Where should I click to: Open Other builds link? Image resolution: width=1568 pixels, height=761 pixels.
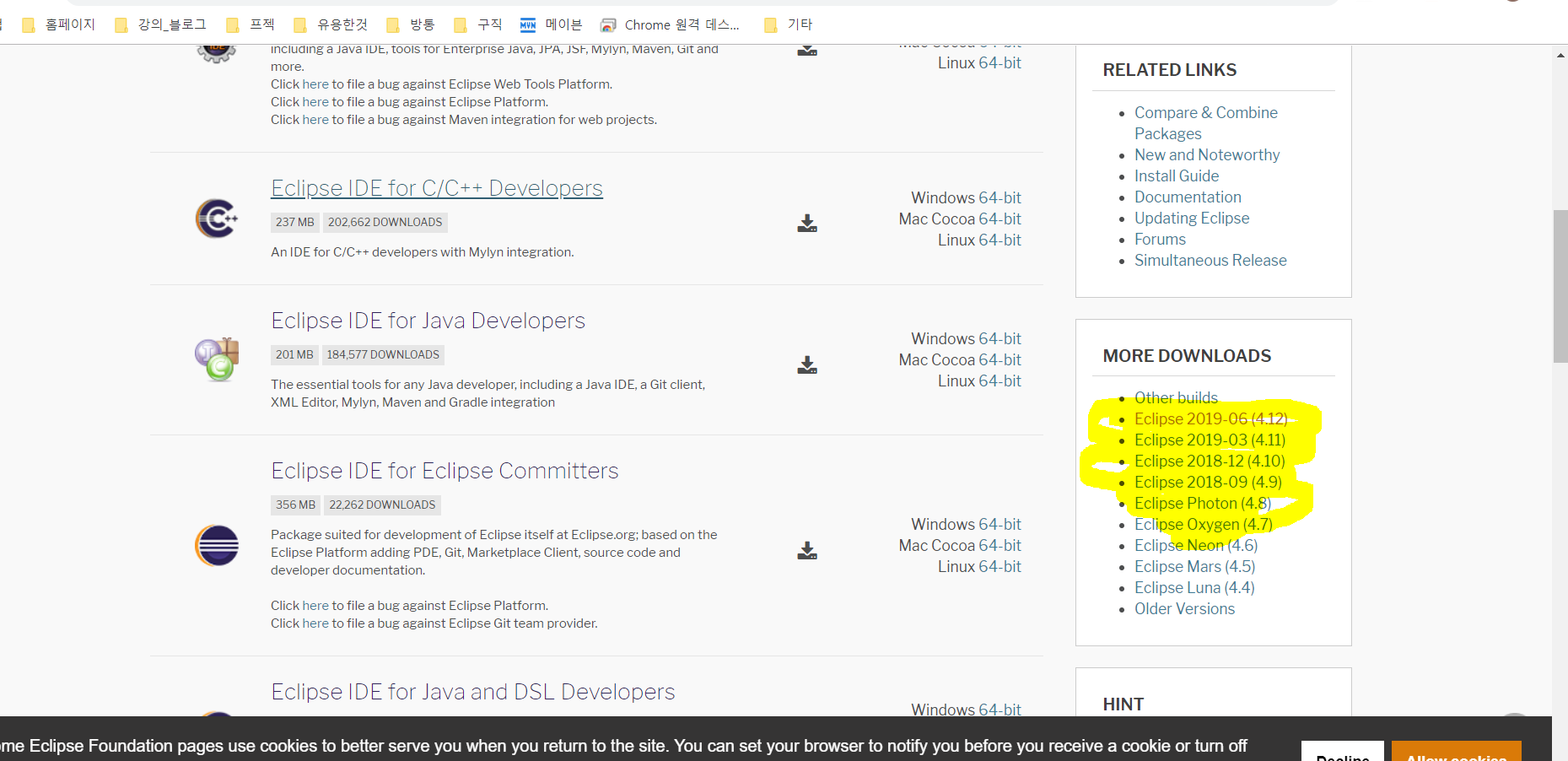pos(1176,397)
